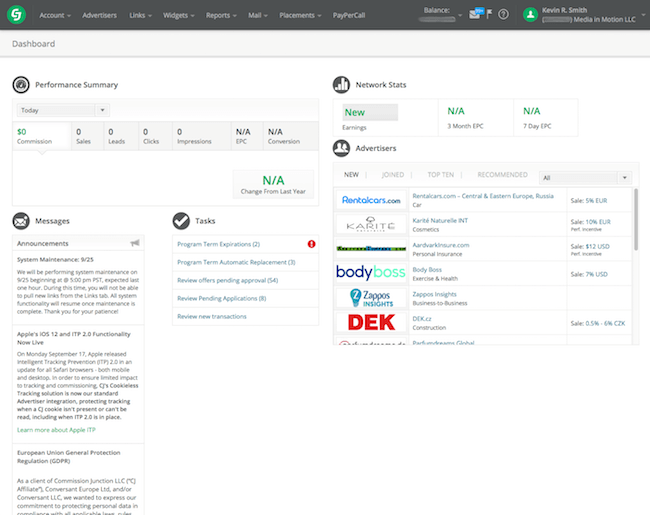
Task: Select the Recommended advertisers tab
Action: (502, 175)
